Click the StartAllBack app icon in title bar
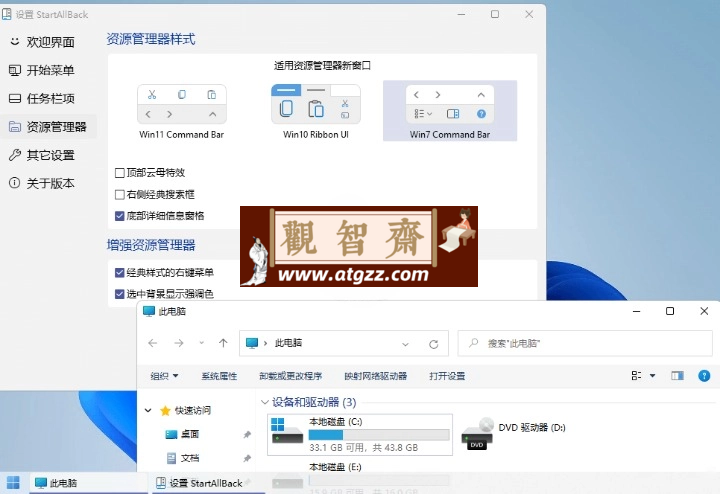This screenshot has width=720, height=494. [x=6, y=14]
